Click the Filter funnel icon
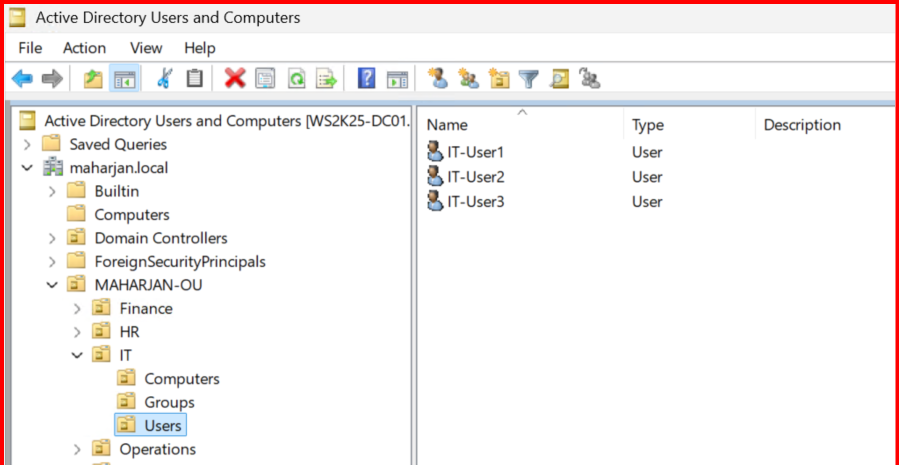Image resolution: width=899 pixels, height=465 pixels. [529, 79]
